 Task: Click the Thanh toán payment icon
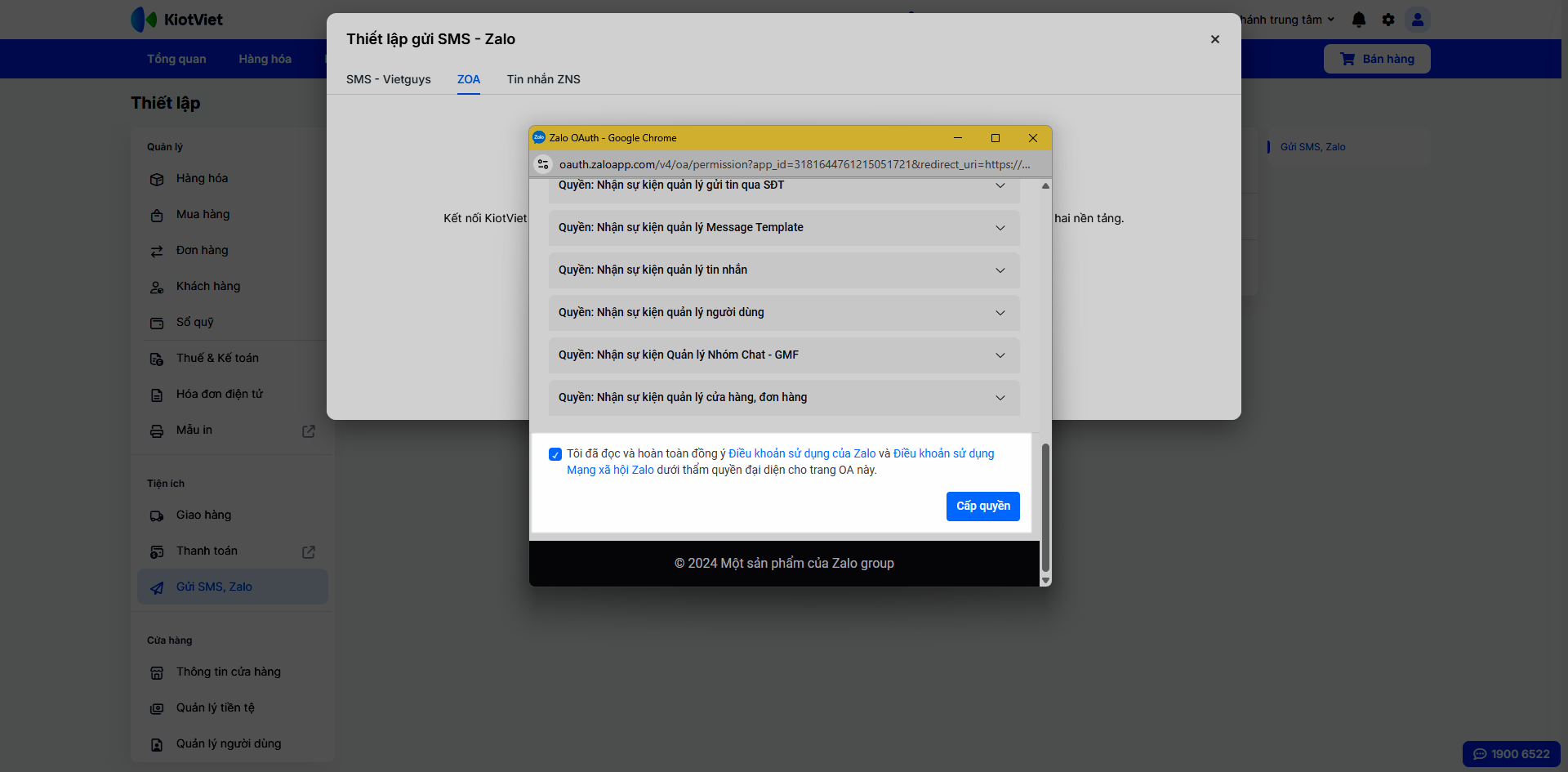point(157,551)
